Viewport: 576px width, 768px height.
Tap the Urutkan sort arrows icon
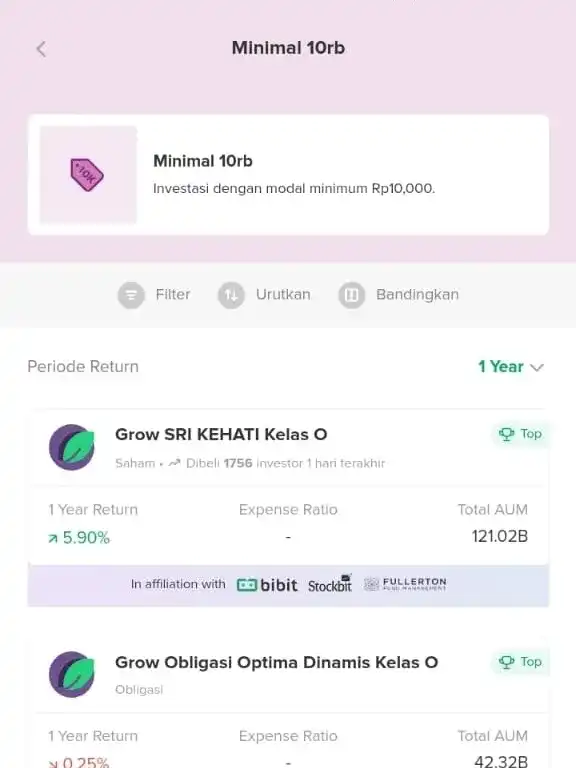click(231, 295)
